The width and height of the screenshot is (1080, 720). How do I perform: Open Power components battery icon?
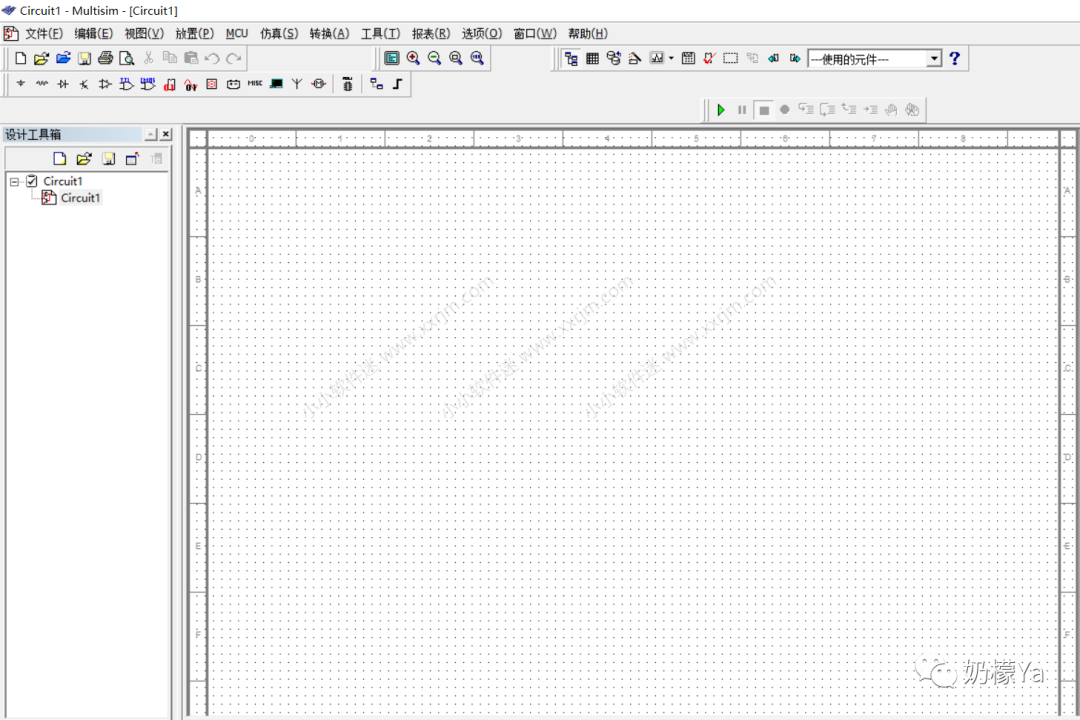233,84
